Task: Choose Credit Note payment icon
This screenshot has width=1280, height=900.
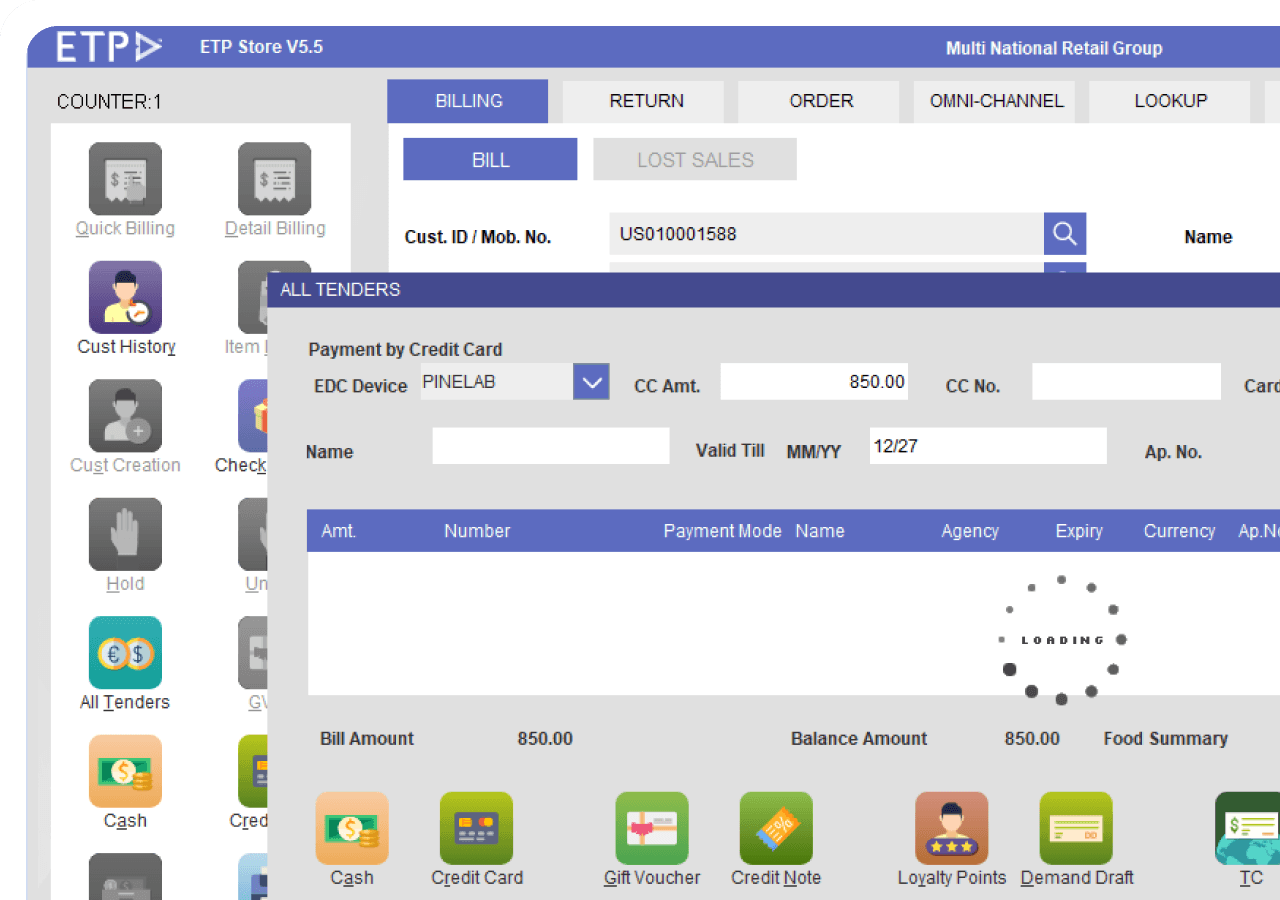Action: click(x=776, y=829)
